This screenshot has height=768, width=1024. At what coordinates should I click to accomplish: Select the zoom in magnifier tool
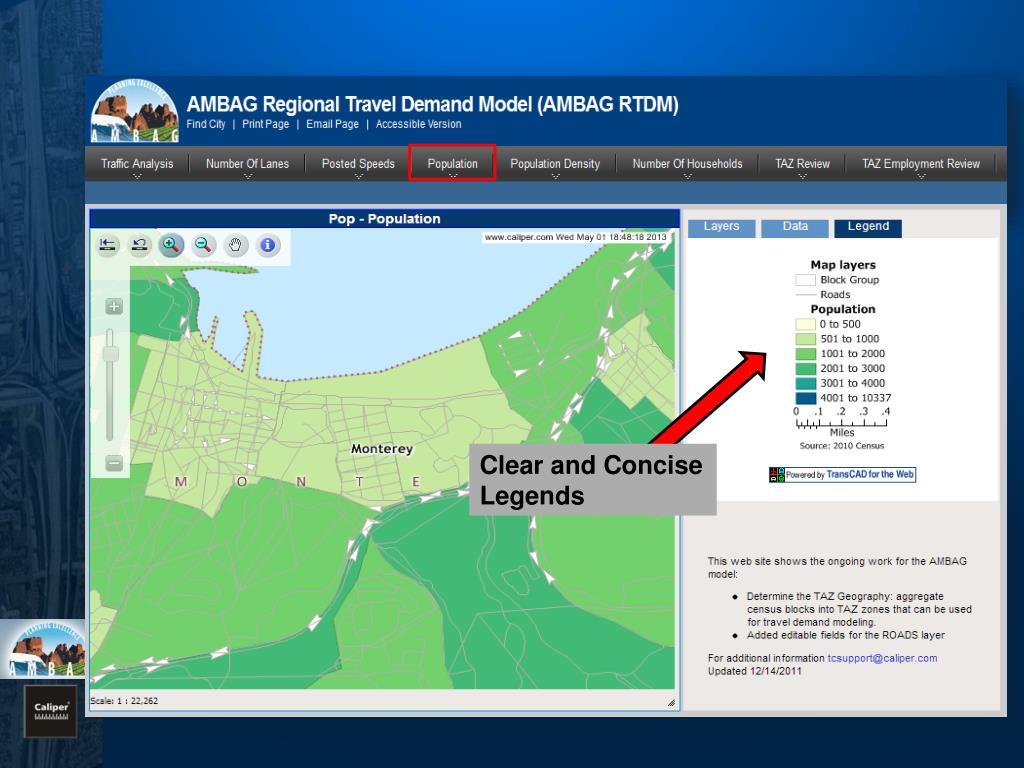171,246
